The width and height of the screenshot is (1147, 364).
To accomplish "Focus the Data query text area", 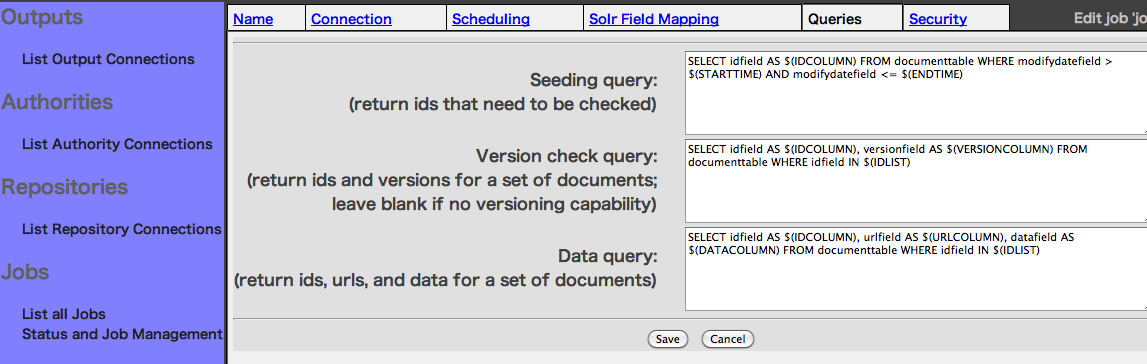I will (916, 269).
